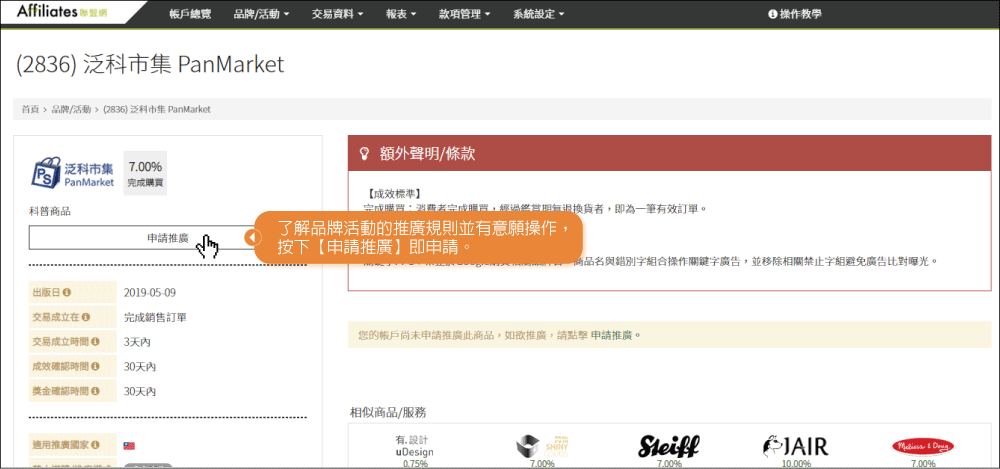Click info icon next to 交易成立時間
This screenshot has width=1000, height=469.
pos(95,341)
